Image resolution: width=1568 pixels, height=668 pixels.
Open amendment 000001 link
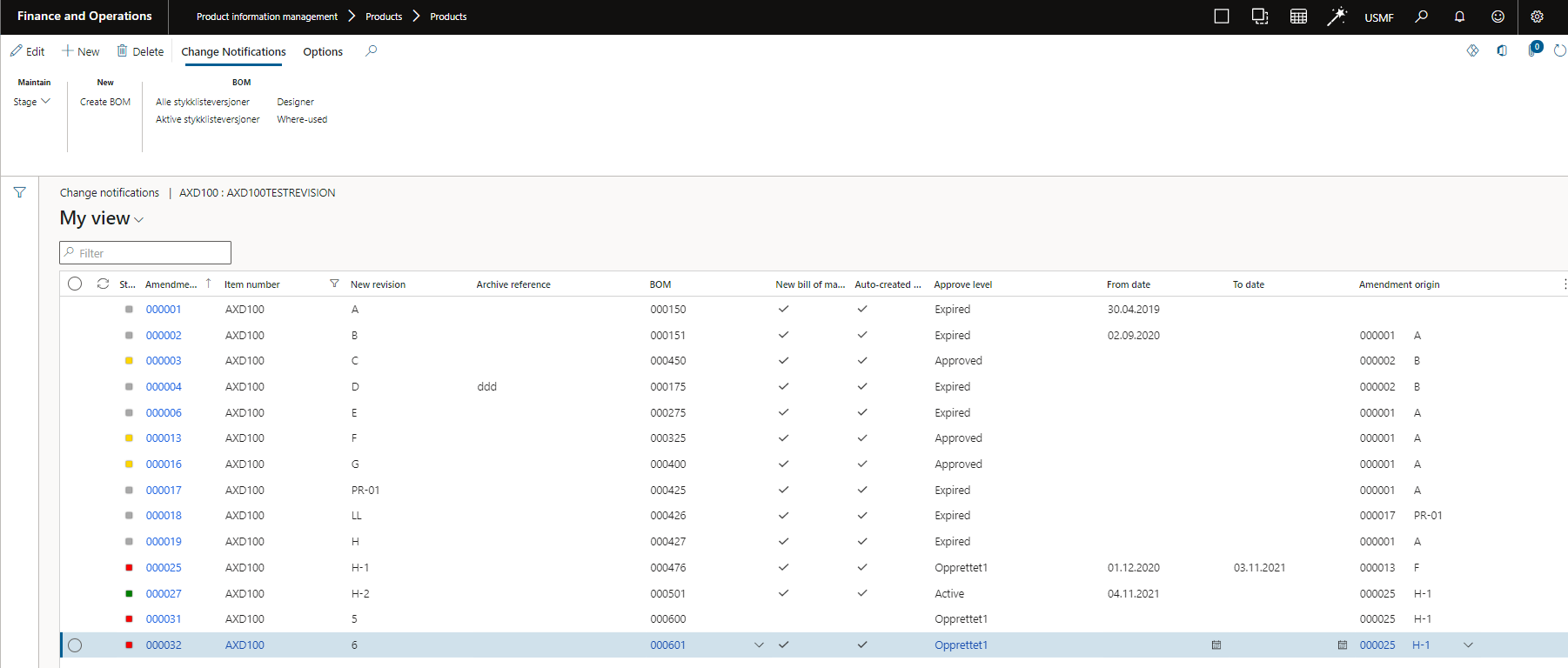[164, 310]
